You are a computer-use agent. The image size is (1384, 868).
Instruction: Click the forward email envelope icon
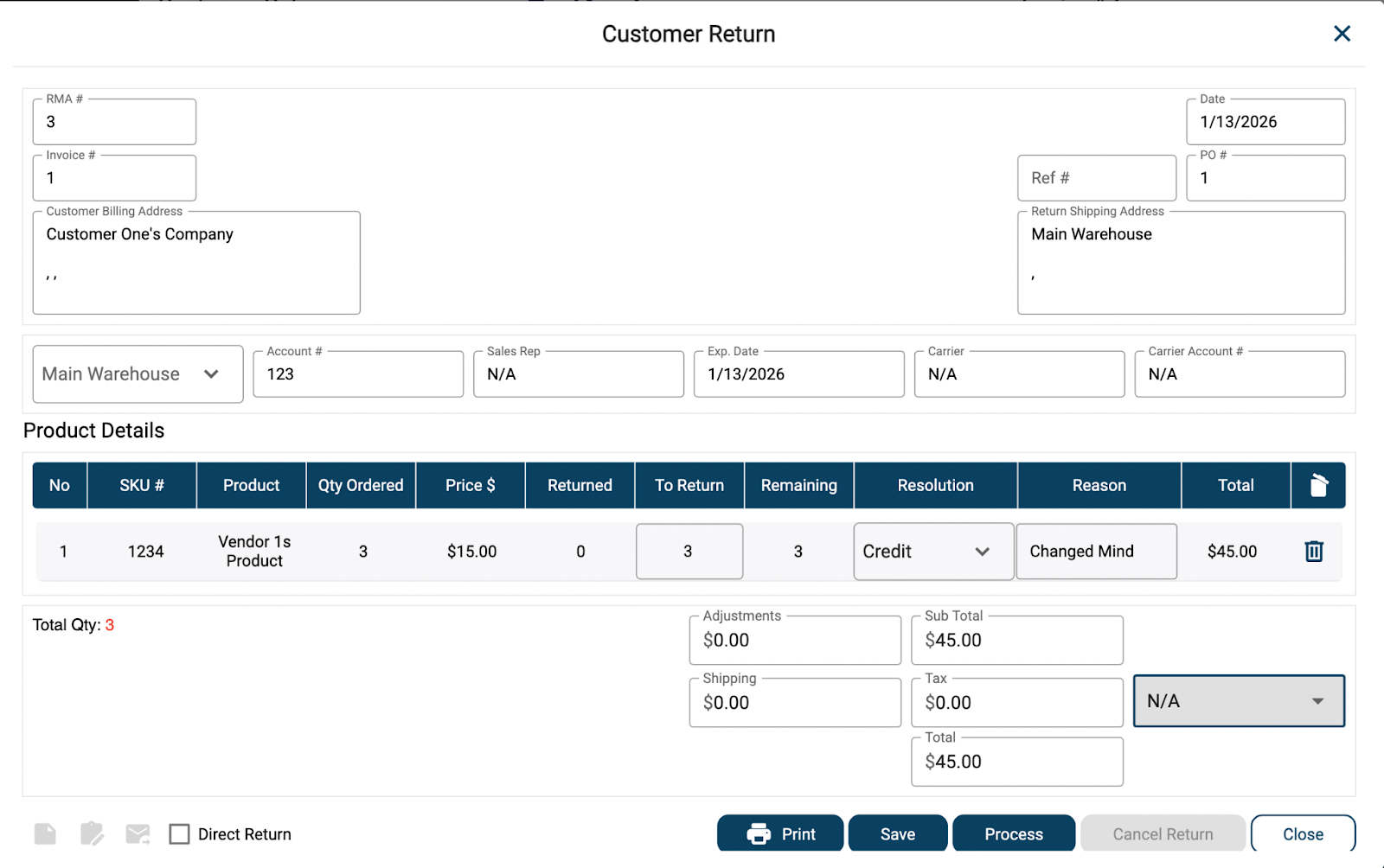[138, 833]
